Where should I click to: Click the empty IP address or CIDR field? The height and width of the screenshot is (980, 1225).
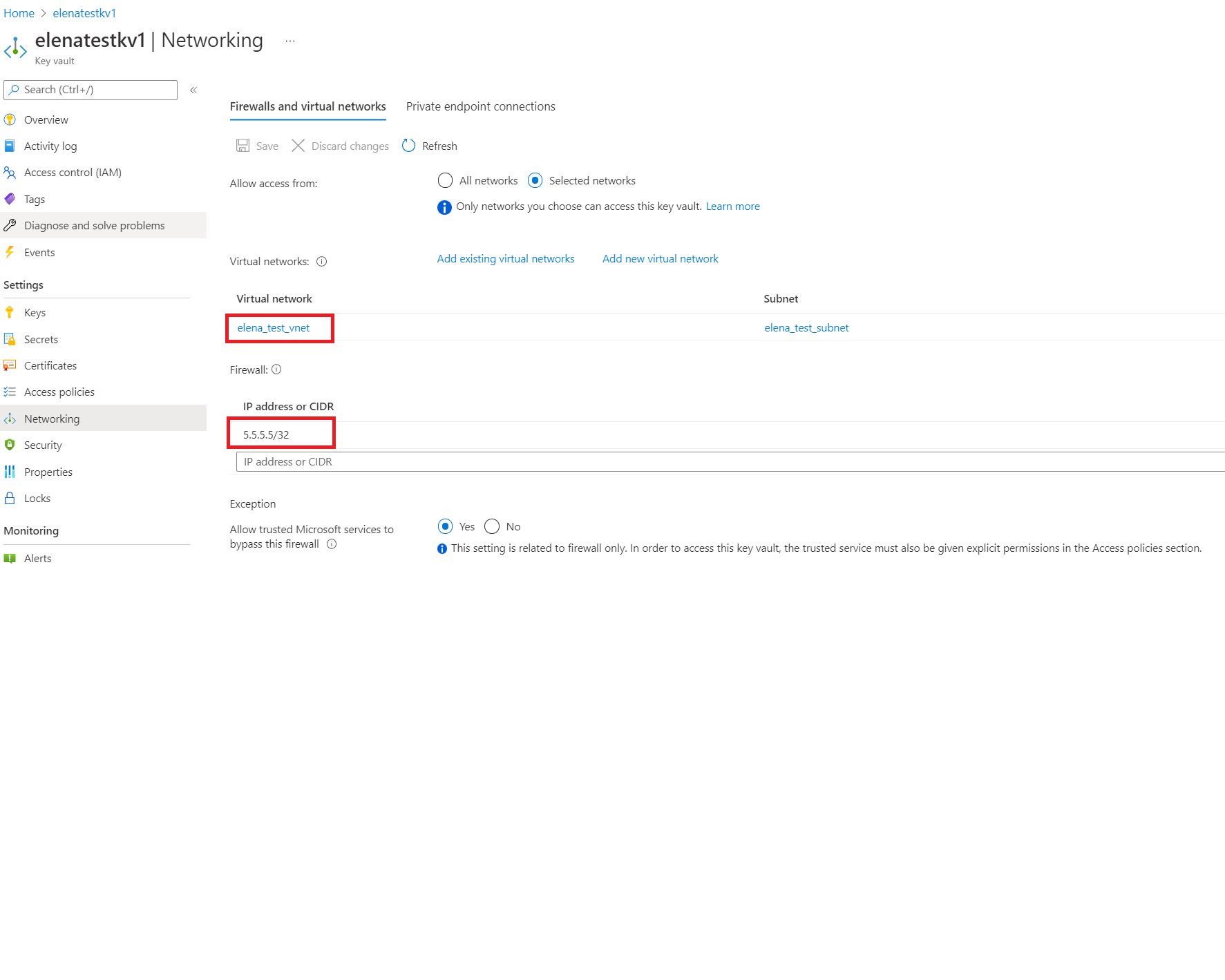click(730, 461)
